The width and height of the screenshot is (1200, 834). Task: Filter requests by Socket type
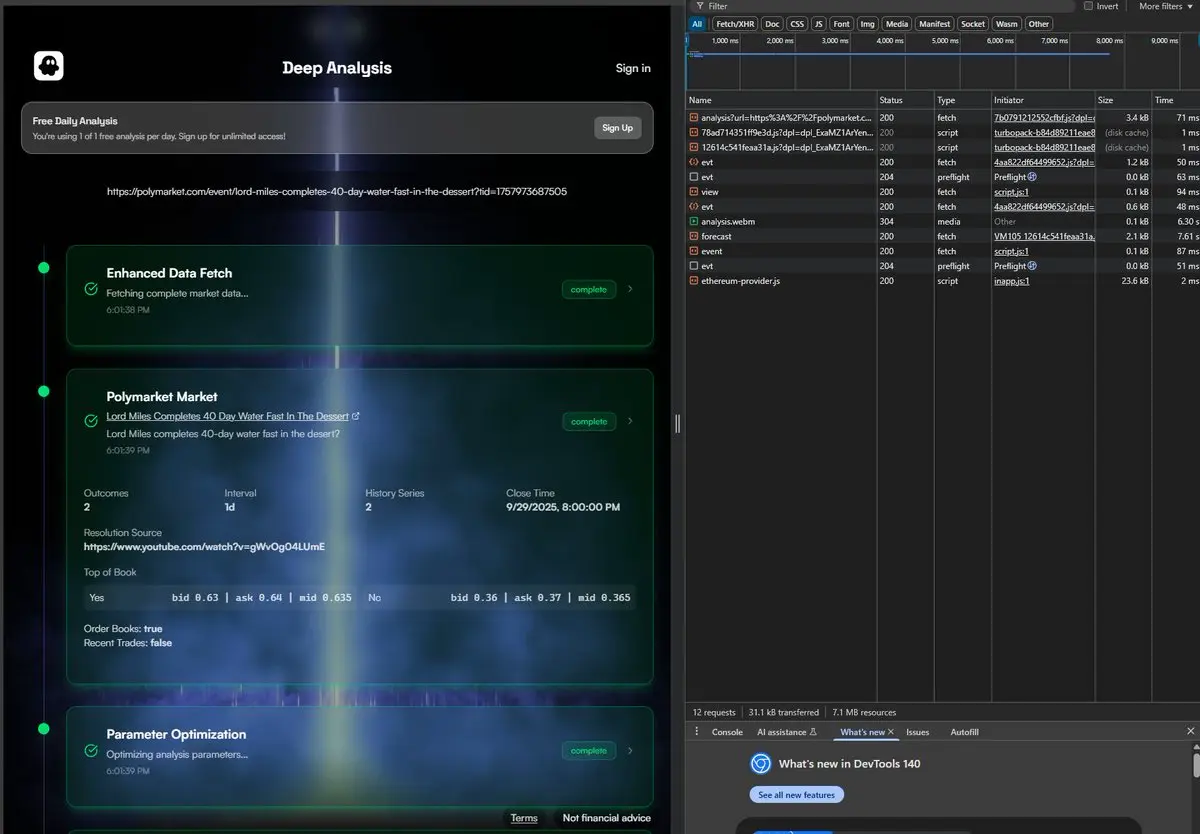[973, 24]
